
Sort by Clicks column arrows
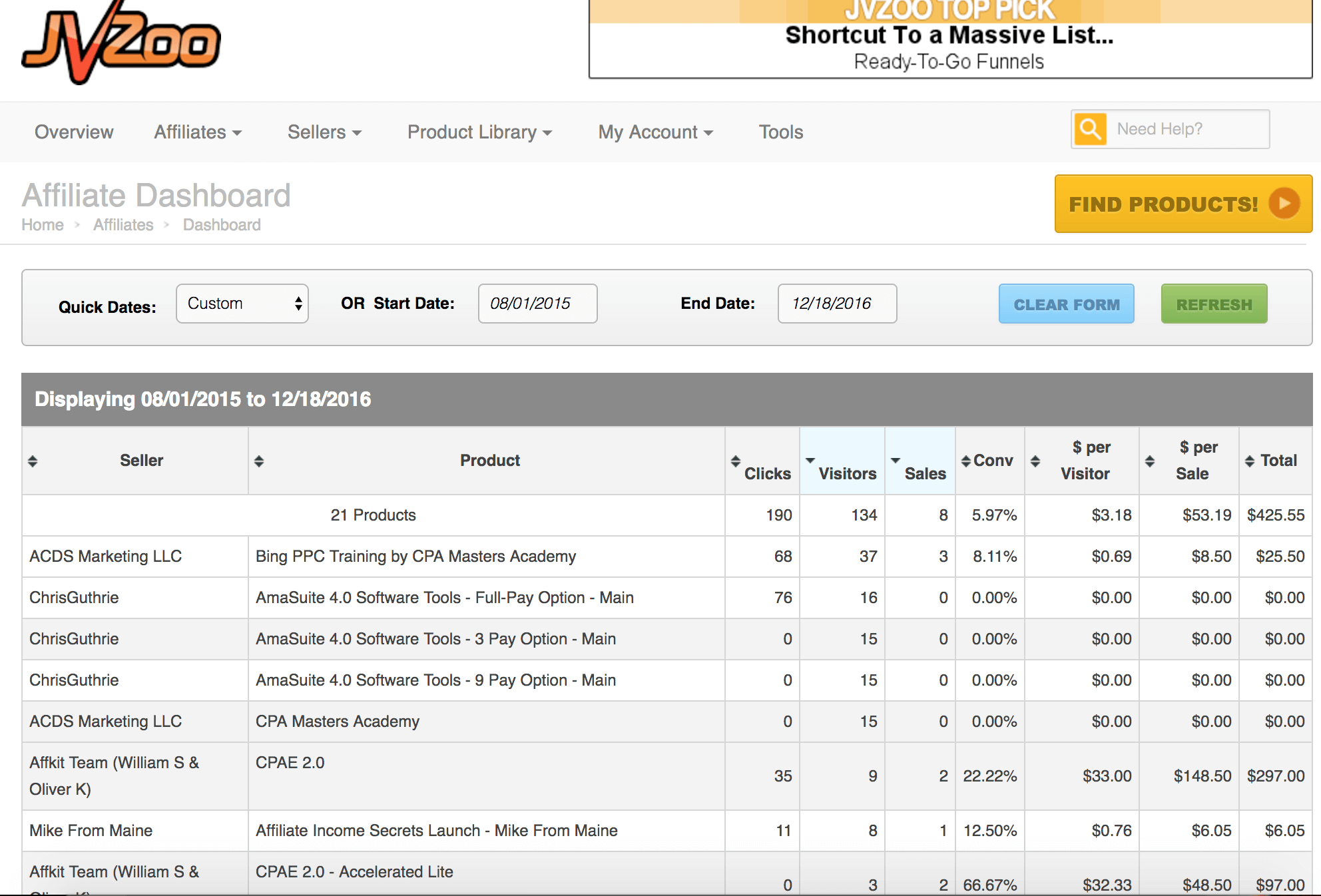coord(735,461)
